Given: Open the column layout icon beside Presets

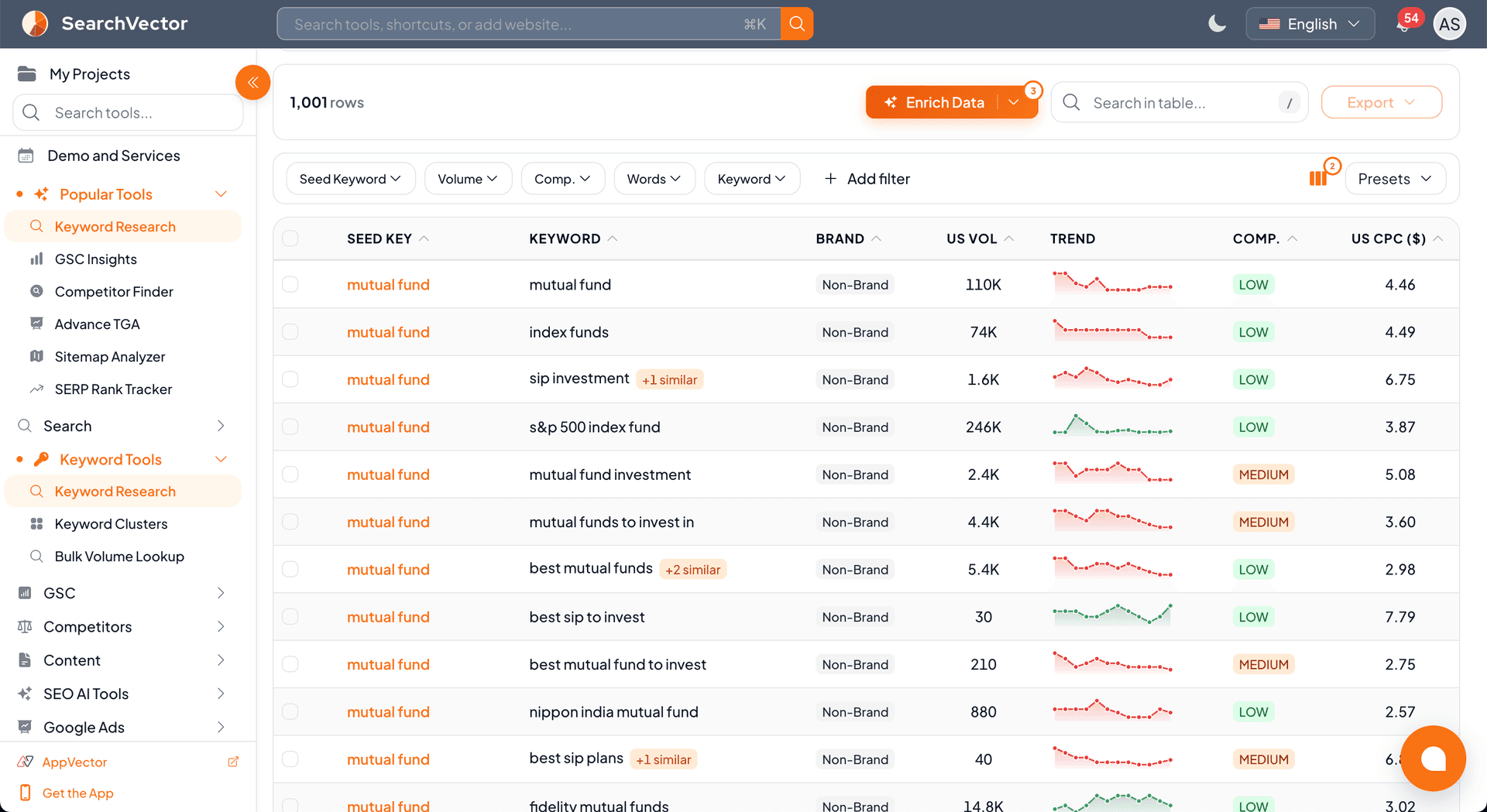Looking at the screenshot, I should click(1318, 179).
